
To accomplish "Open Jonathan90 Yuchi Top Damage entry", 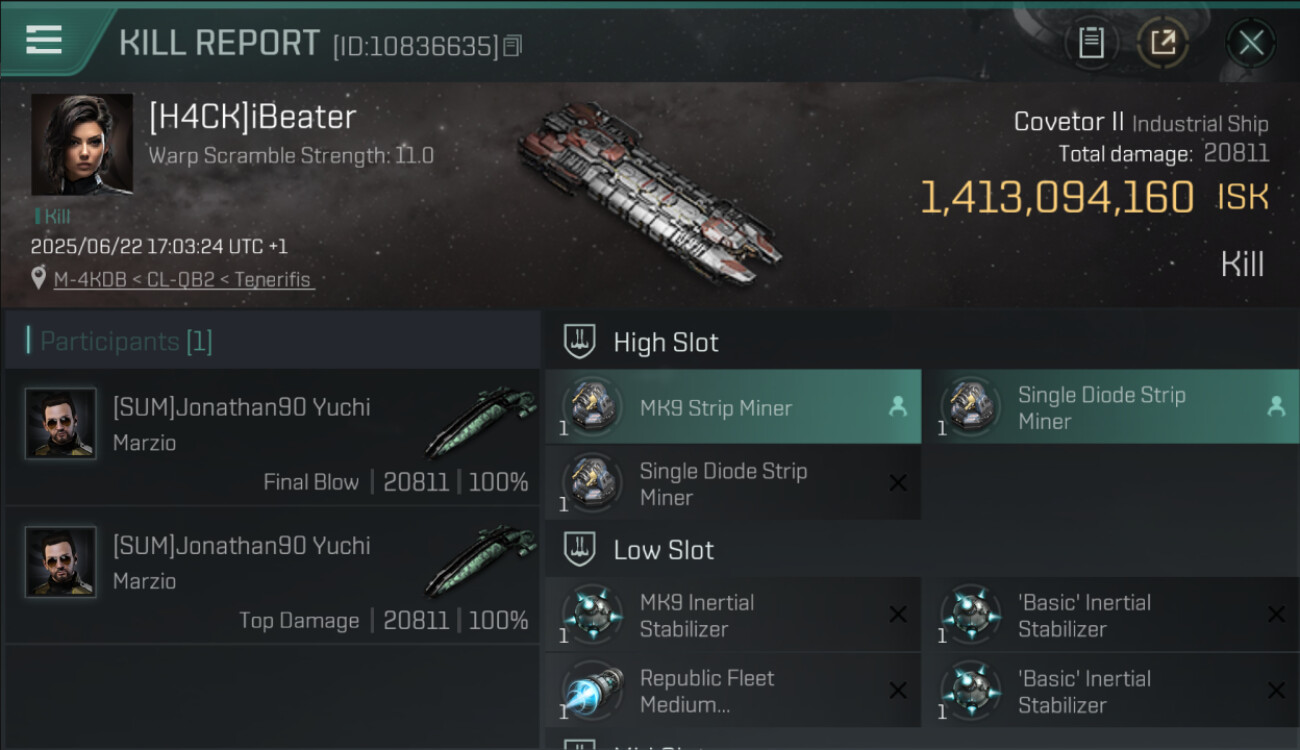I will click(x=272, y=576).
